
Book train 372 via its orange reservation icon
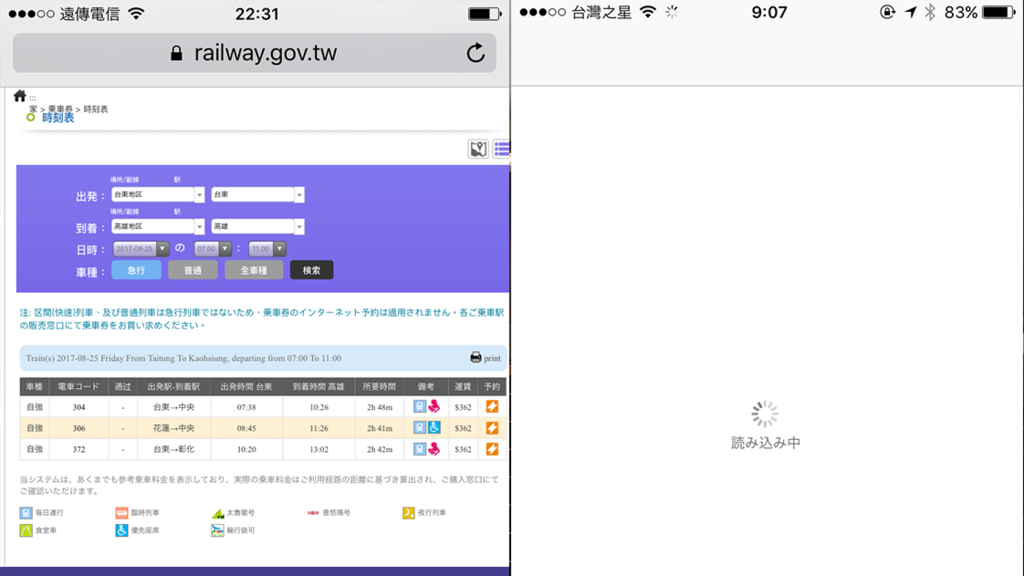pos(492,449)
